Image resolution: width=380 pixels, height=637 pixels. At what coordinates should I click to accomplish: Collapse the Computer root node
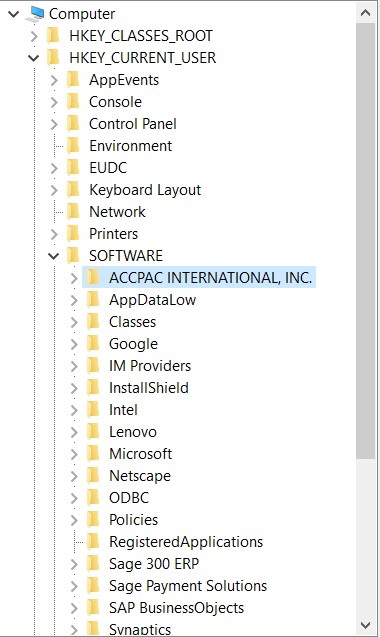click(14, 14)
